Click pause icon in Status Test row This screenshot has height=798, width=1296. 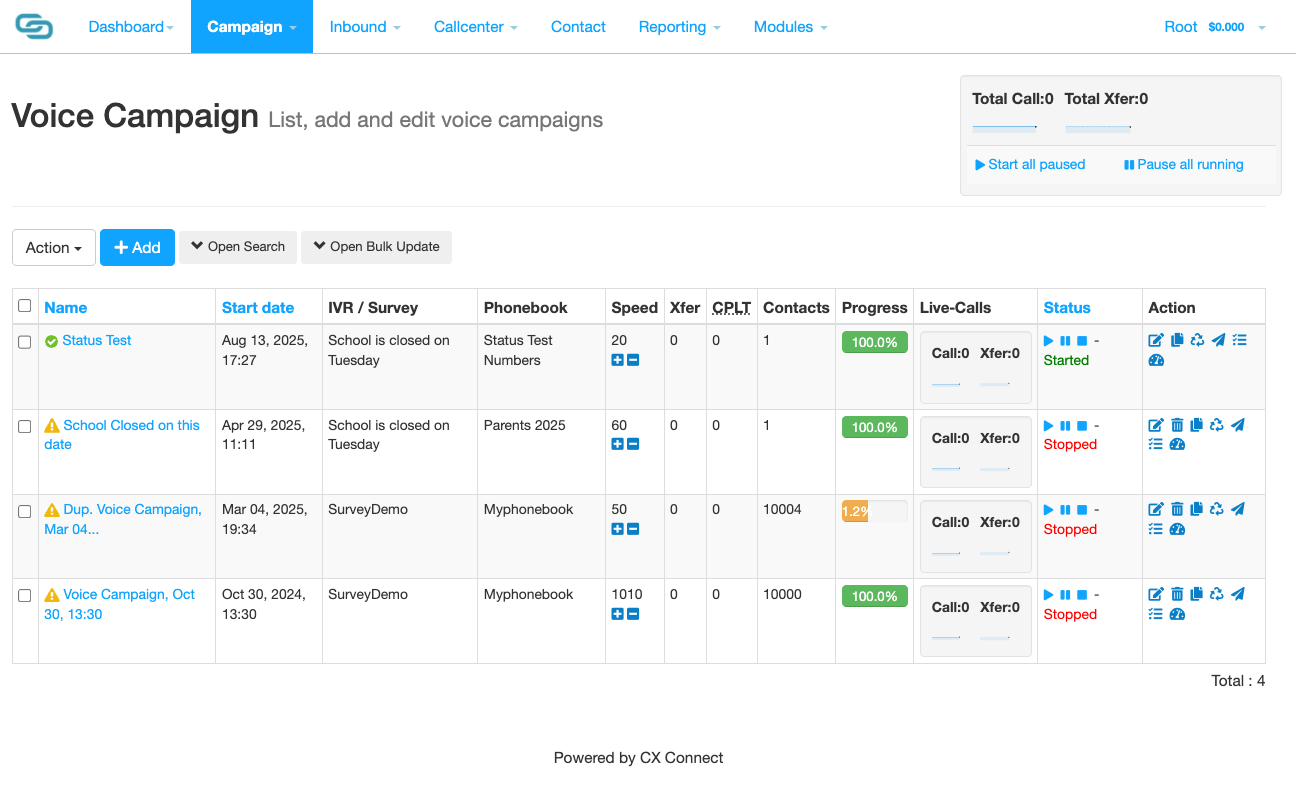click(x=1065, y=341)
